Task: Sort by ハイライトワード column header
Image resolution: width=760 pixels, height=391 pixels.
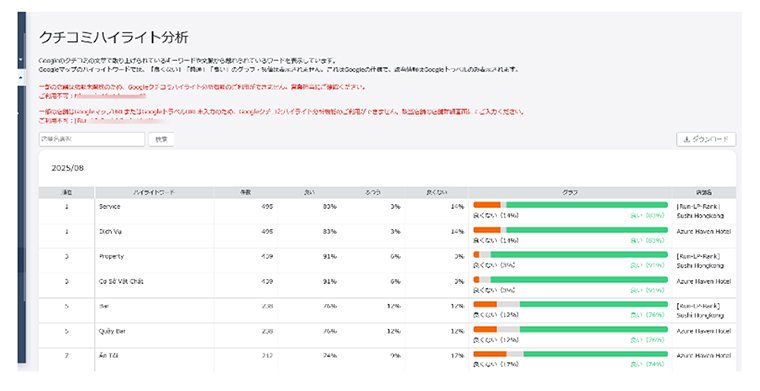Action: click(154, 192)
